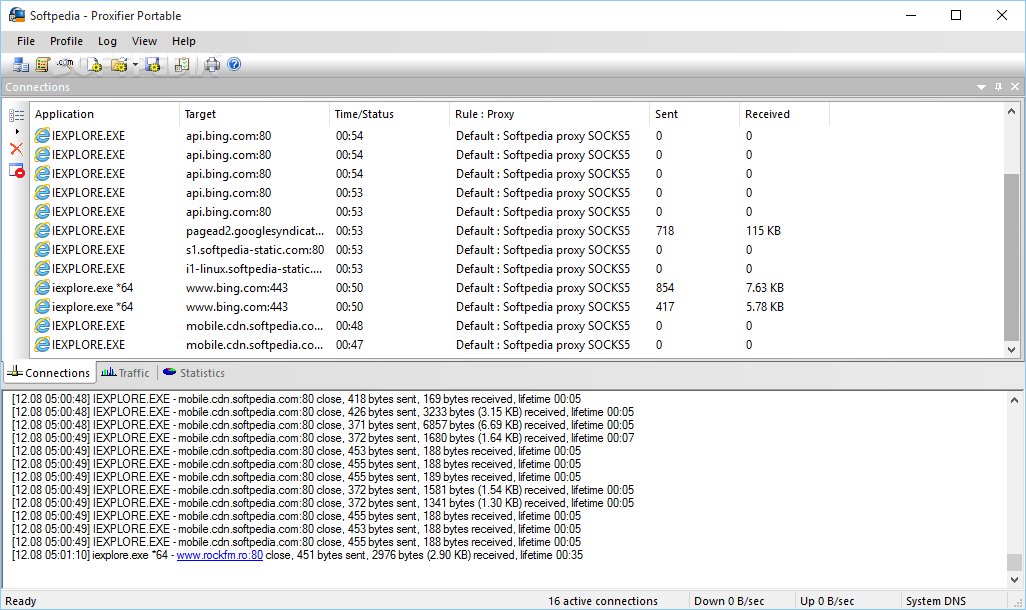The height and width of the screenshot is (610, 1026).
Task: Open the Profile menu
Action: (66, 41)
